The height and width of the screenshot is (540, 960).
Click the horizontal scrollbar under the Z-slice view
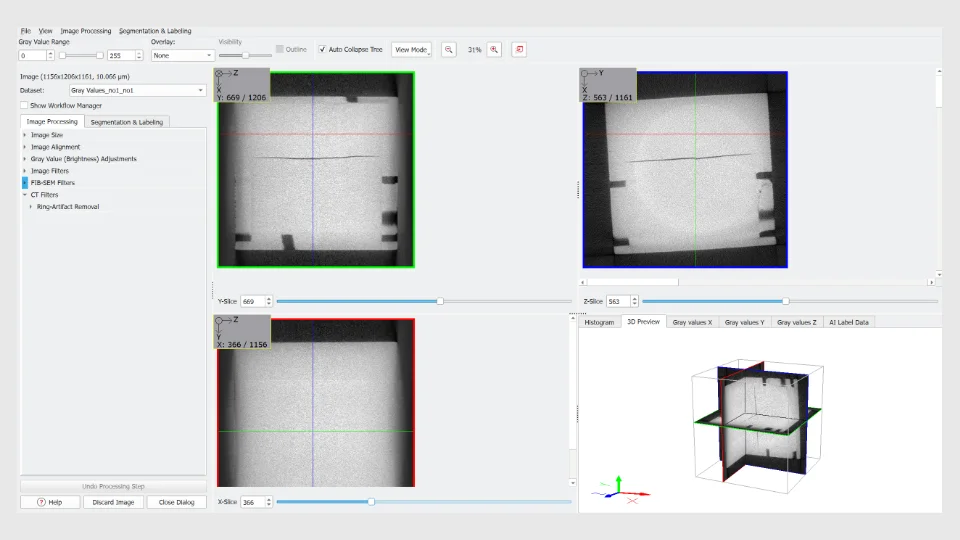point(758,282)
